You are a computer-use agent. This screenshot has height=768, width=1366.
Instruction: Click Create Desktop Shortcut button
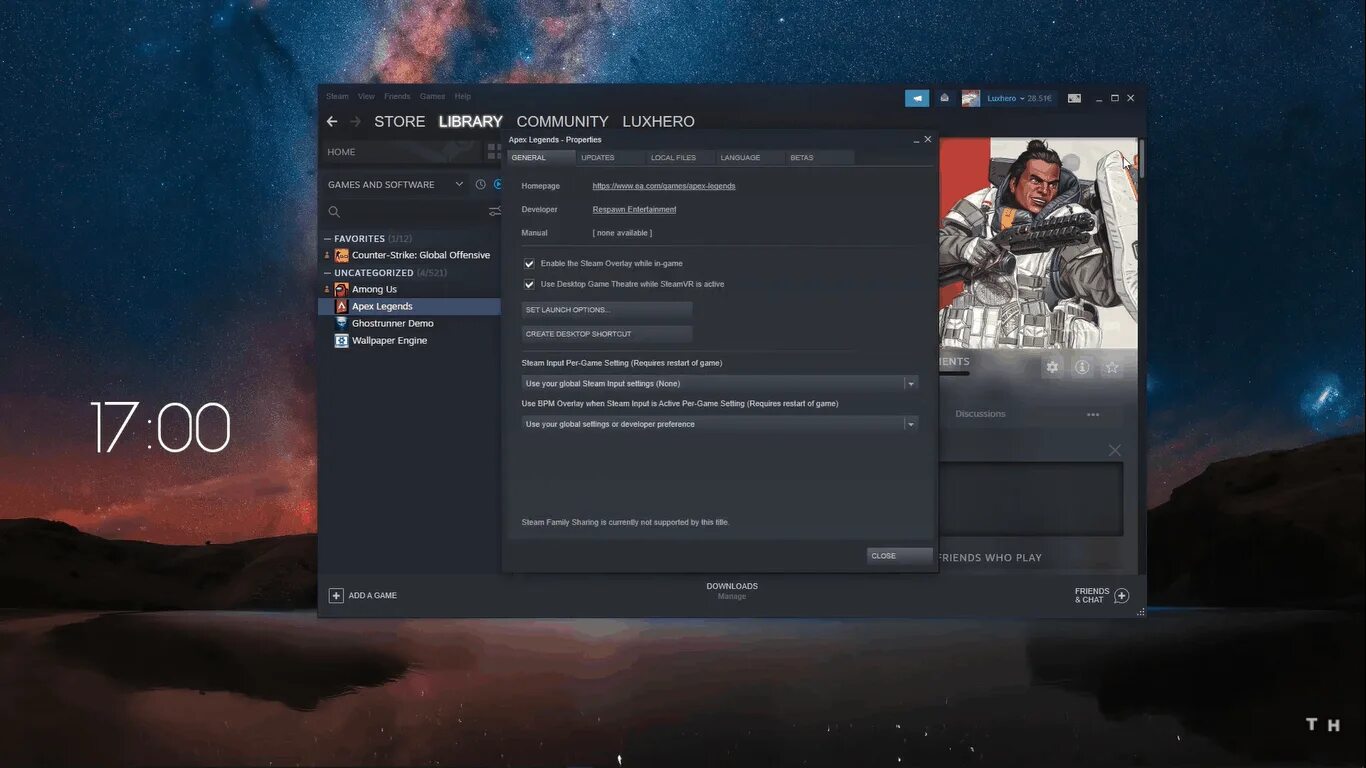(x=607, y=334)
